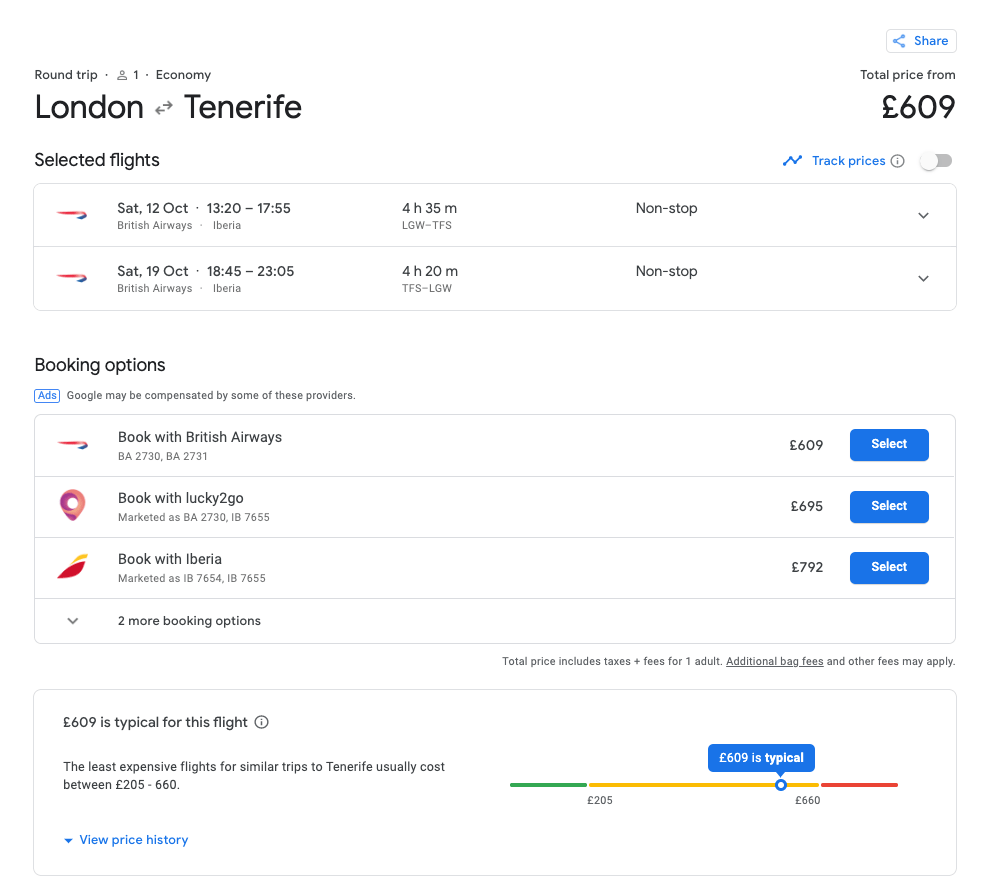Image resolution: width=986 pixels, height=890 pixels.
Task: Click the Iberia logo in booking options
Action: tap(72, 567)
